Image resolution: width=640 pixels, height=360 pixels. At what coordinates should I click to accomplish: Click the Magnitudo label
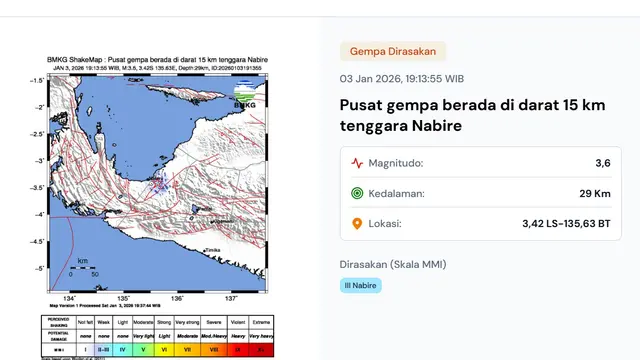396,163
